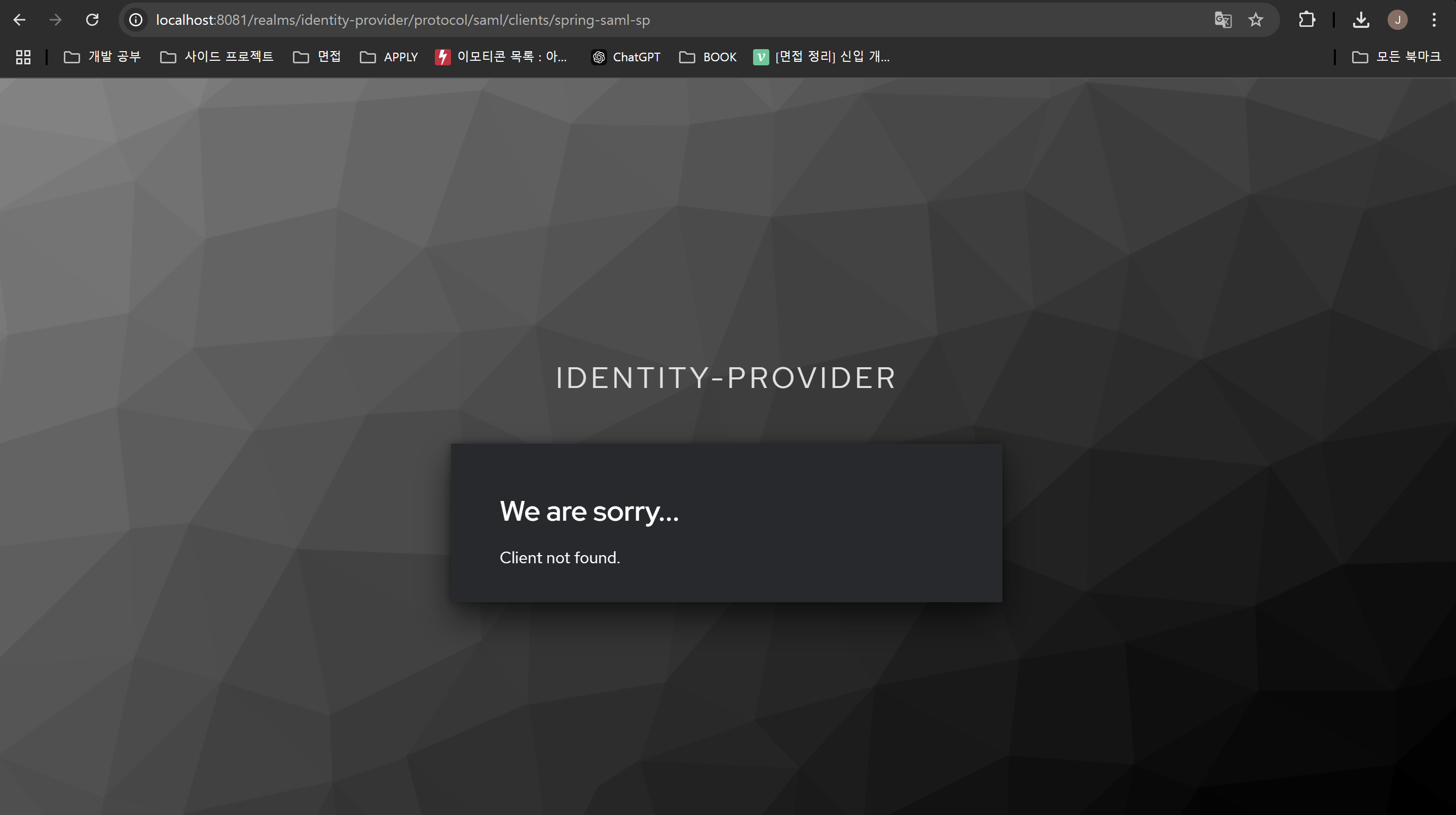Open the 면접 bookmark folder
The height and width of the screenshot is (815, 1456).
pos(317,57)
